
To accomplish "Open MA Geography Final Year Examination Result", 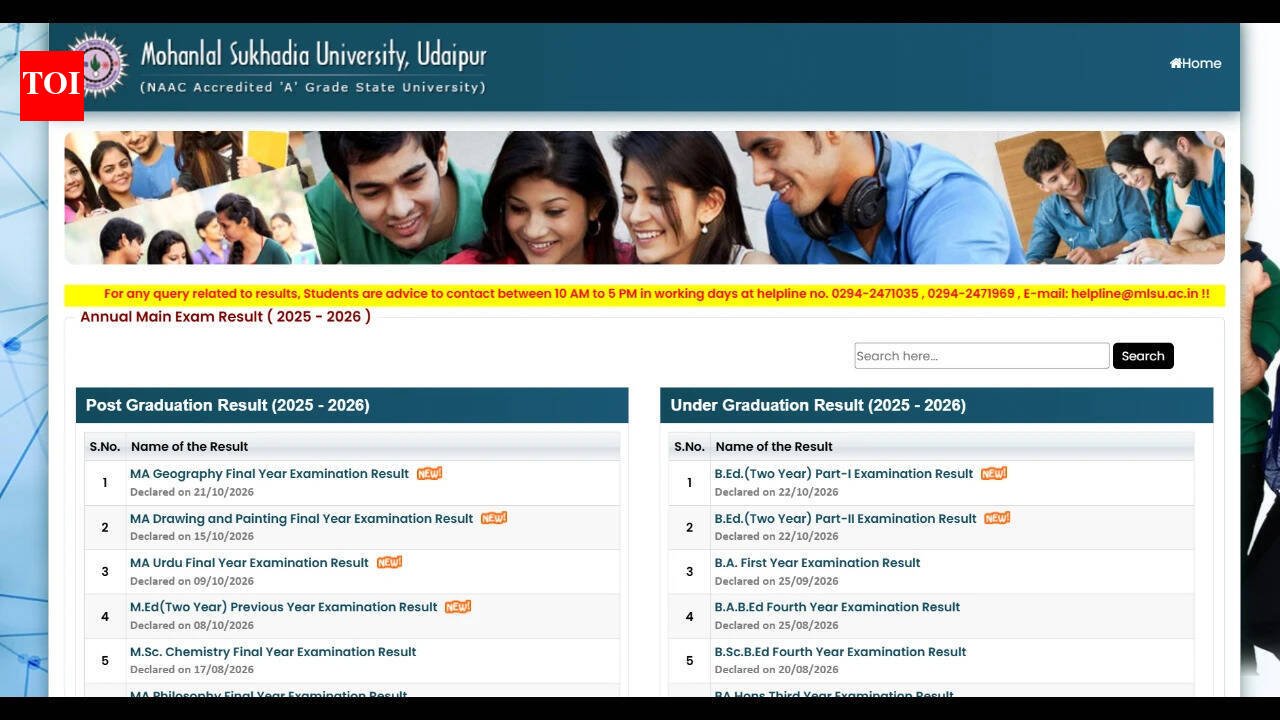I will [x=269, y=474].
